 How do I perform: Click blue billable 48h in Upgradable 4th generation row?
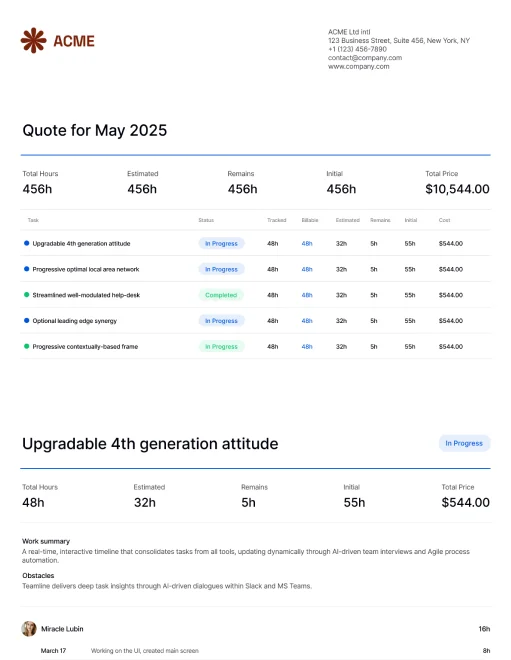307,243
